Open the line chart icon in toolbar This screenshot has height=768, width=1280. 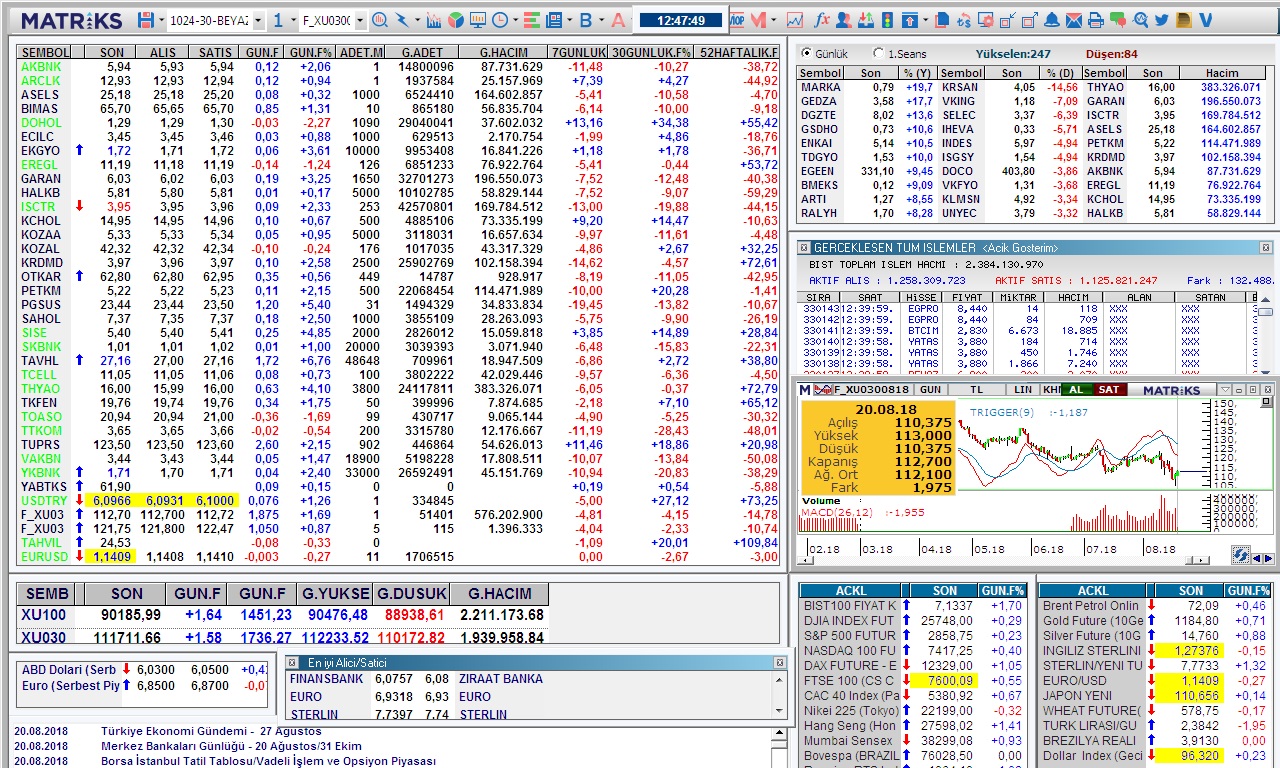tap(795, 20)
